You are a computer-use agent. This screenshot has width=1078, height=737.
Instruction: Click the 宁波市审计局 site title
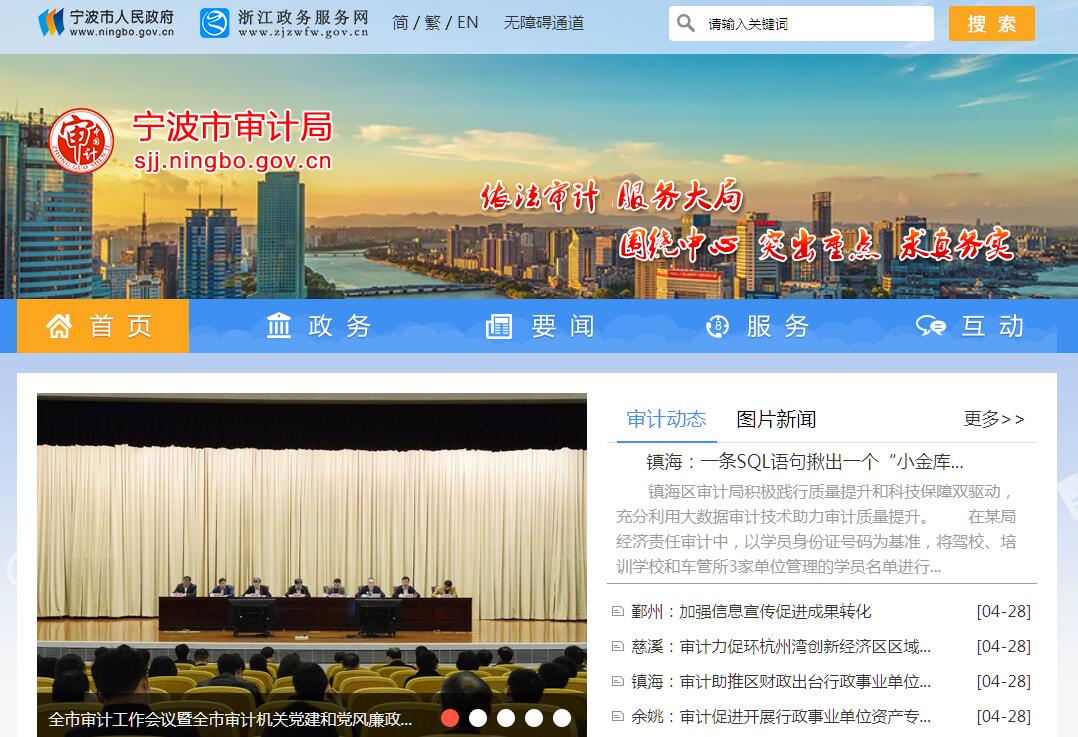(232, 126)
